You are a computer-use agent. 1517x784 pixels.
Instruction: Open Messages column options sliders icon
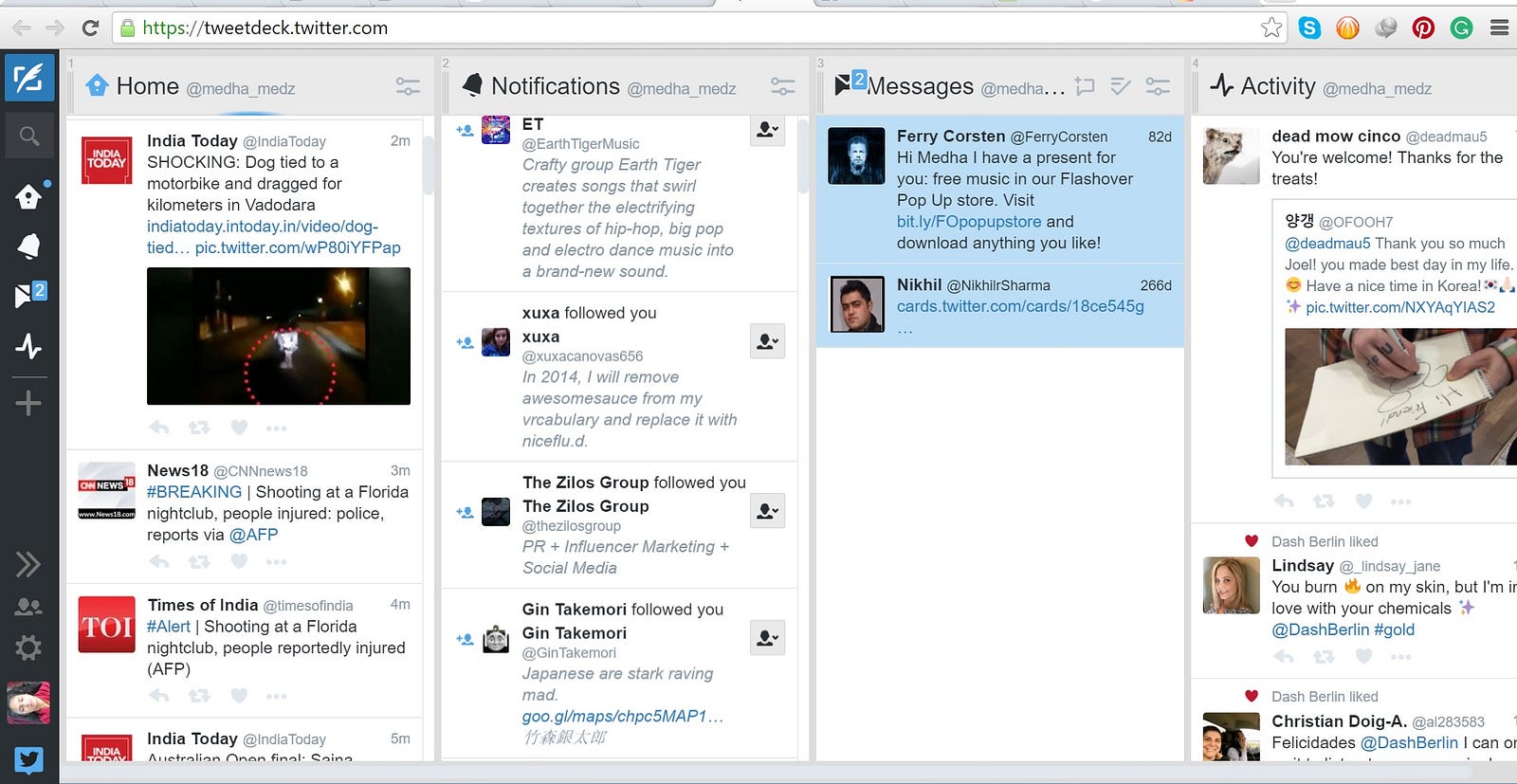click(1158, 87)
